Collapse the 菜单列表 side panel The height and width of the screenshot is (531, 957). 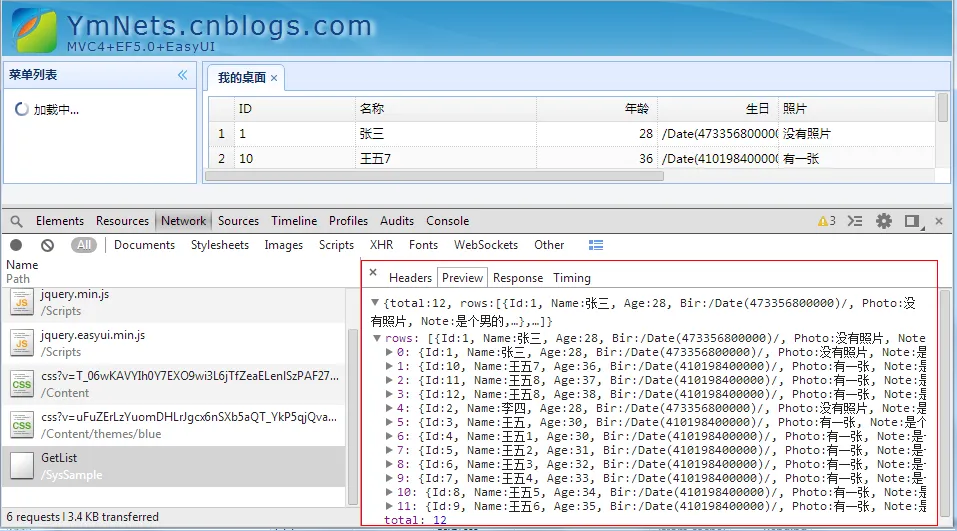coord(182,75)
